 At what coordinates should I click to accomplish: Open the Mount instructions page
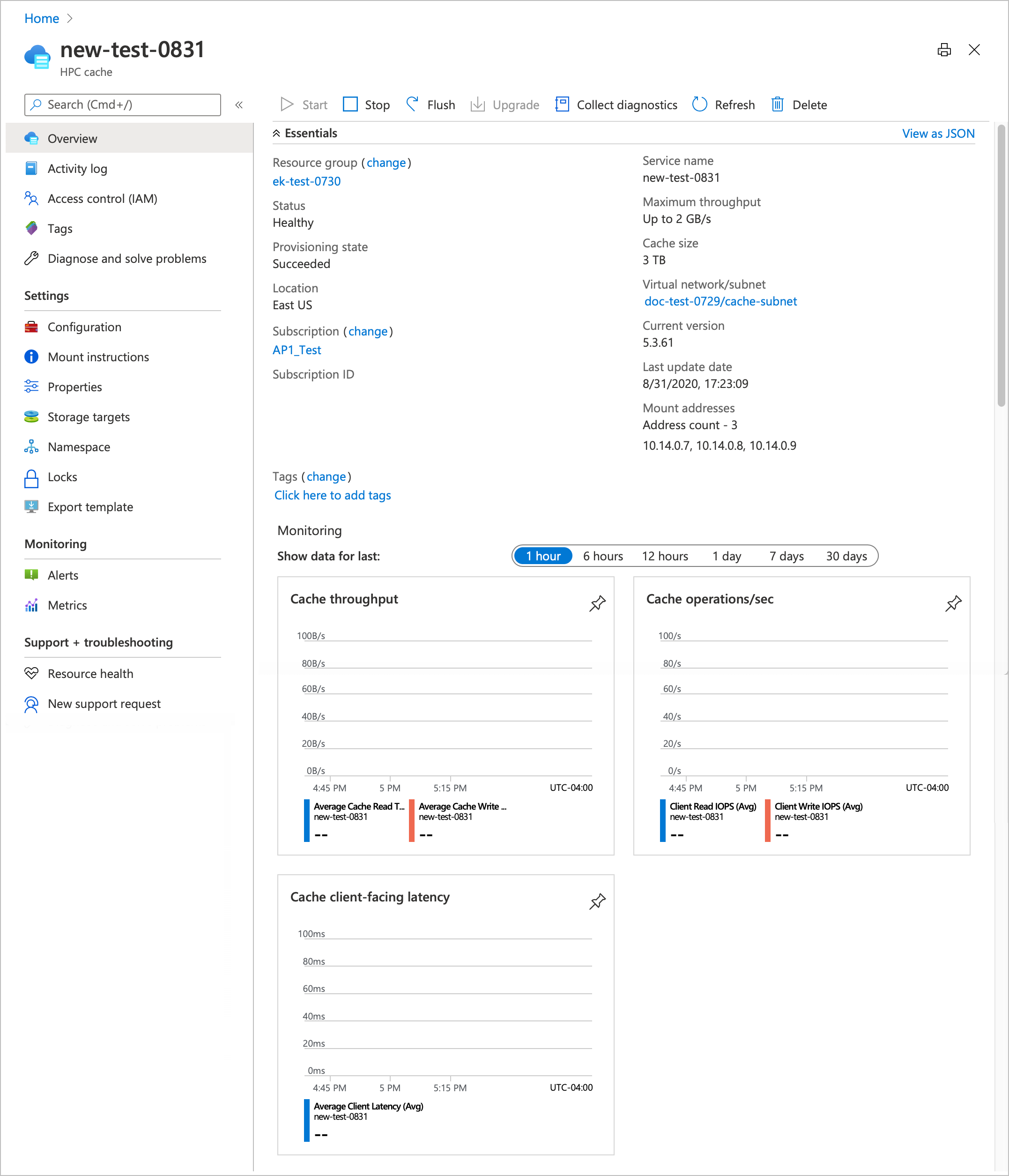98,357
